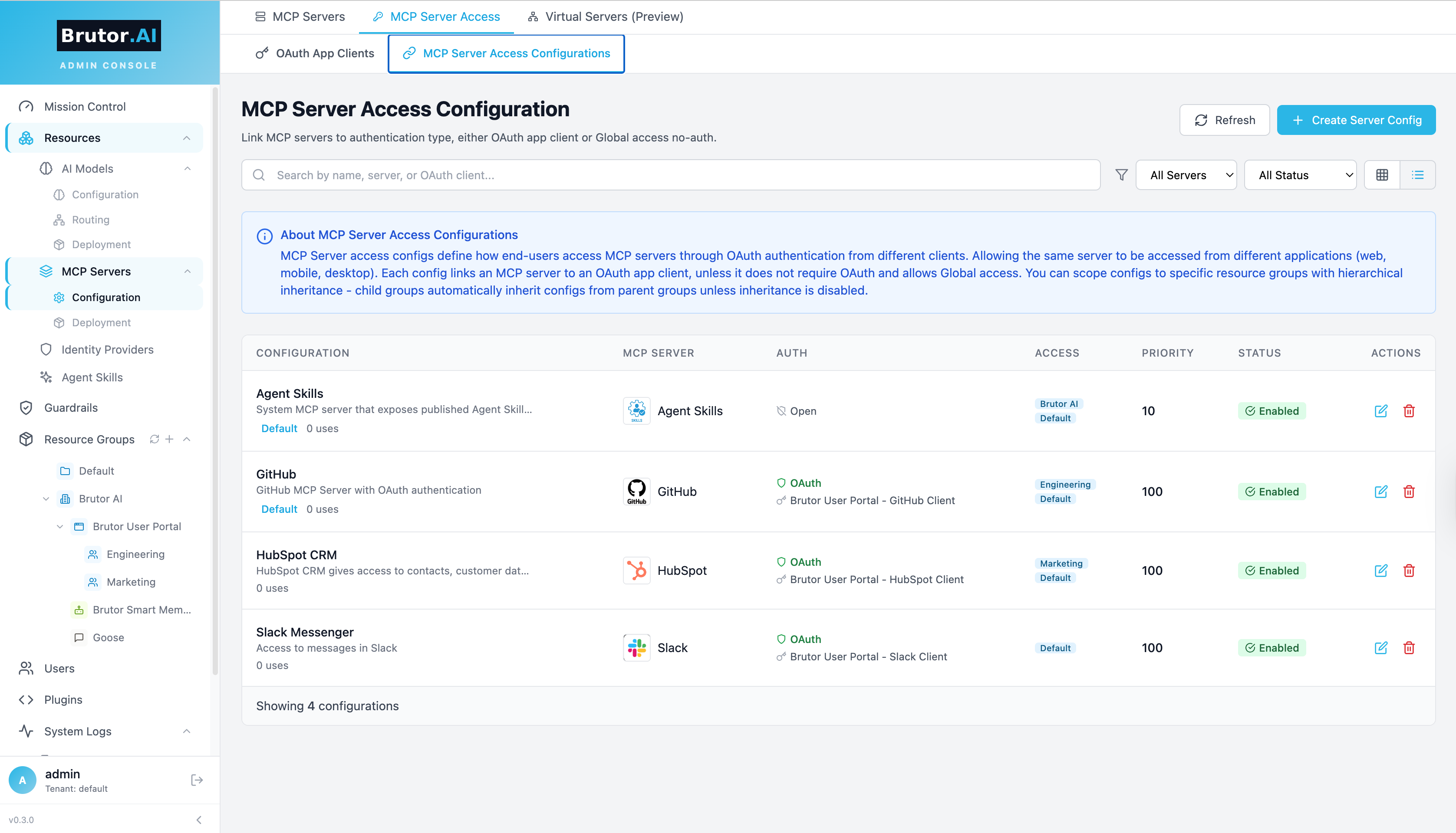This screenshot has width=1456, height=833.
Task: Toggle Enabled status for GitHub config
Action: pos(1272,491)
